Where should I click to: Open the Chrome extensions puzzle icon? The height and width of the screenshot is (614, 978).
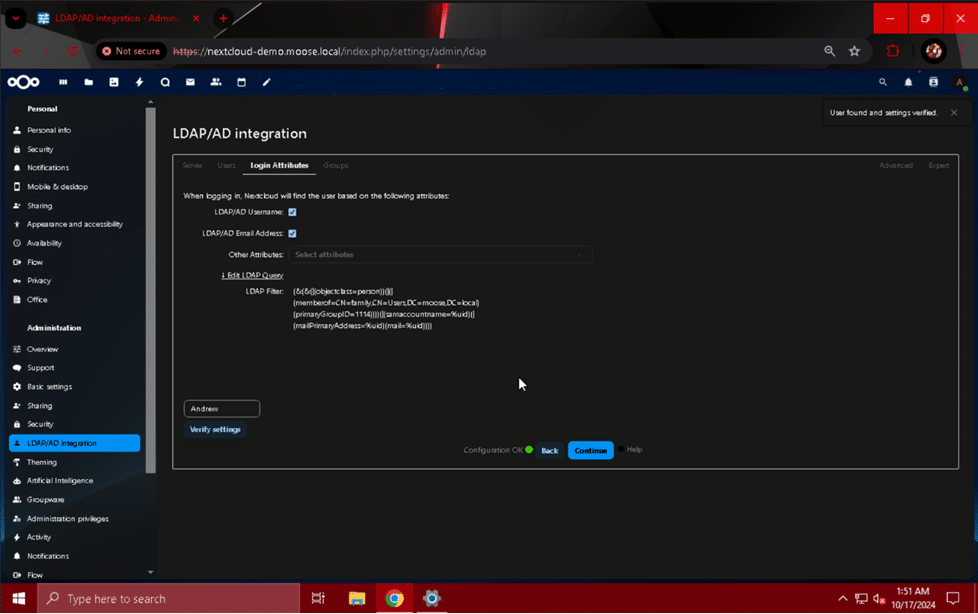coord(893,51)
